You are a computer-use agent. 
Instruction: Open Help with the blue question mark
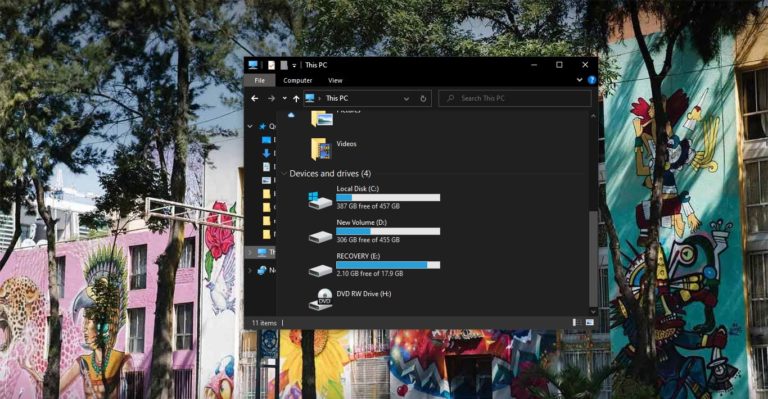coord(592,80)
